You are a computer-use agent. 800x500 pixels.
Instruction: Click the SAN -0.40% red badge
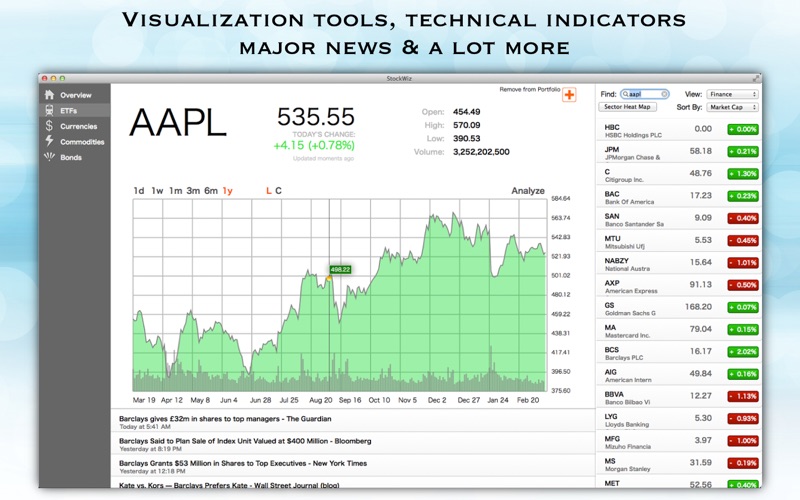743,218
